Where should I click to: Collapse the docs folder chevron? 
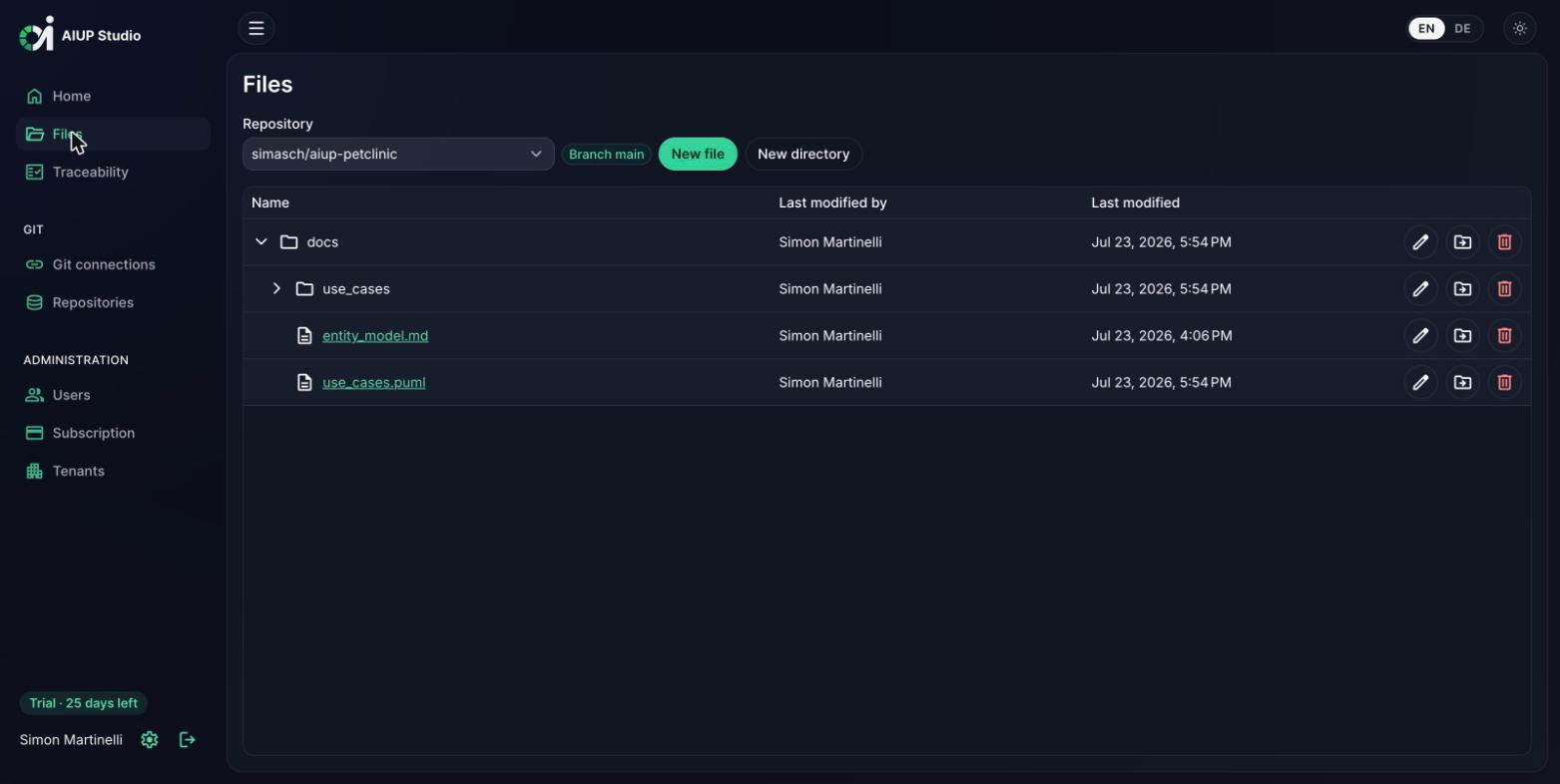pyautogui.click(x=261, y=242)
